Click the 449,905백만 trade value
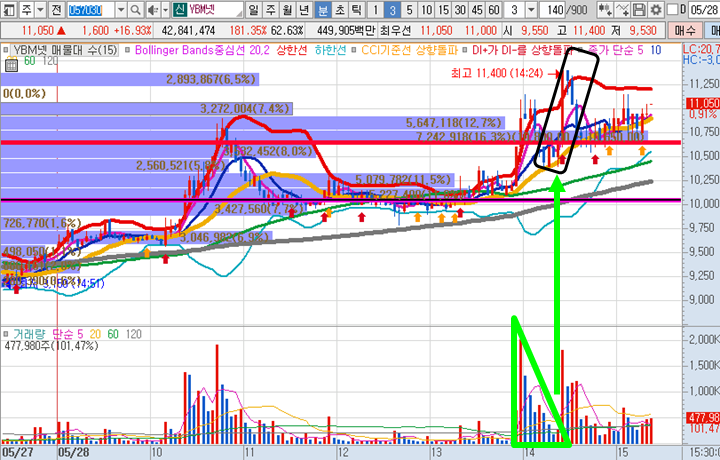The image size is (720, 460). pos(346,31)
